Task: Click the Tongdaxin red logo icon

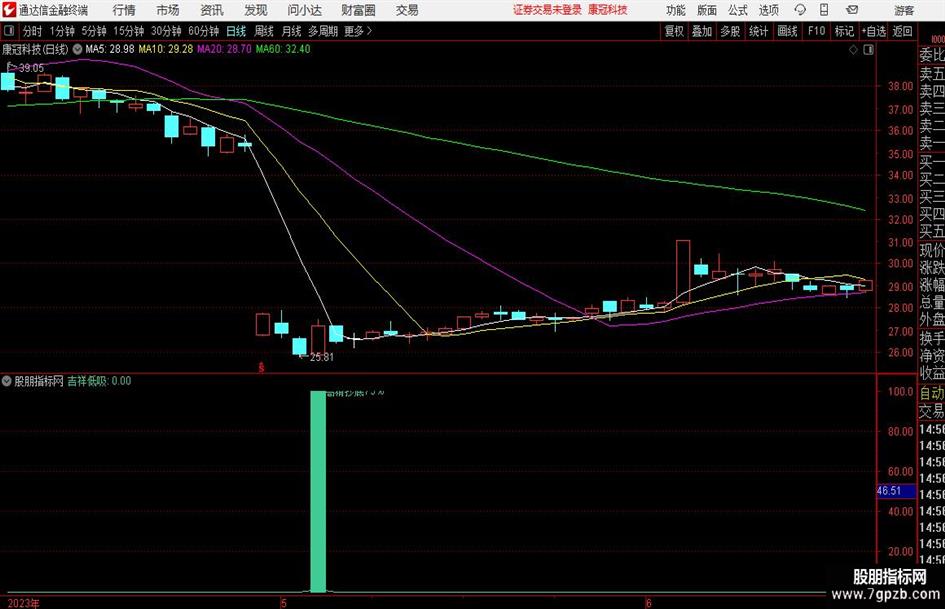Action: point(9,10)
